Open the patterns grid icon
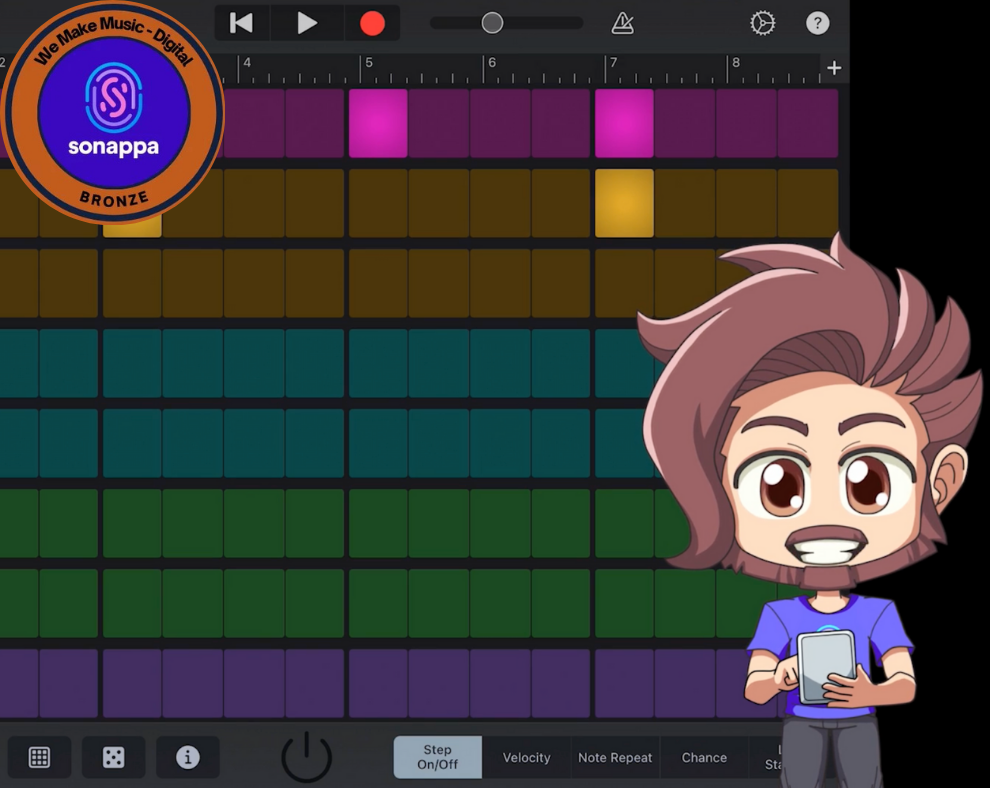The height and width of the screenshot is (788, 990). [x=39, y=757]
